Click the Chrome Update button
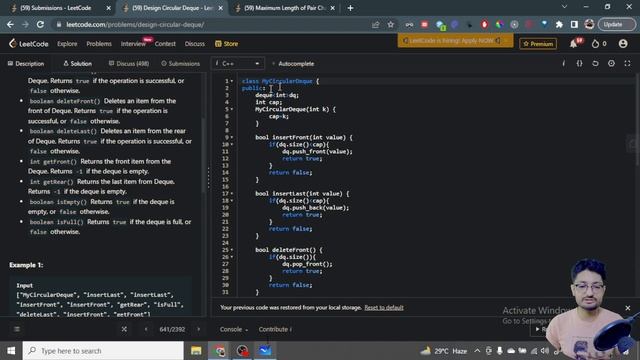640x360 pixels. [617, 24]
